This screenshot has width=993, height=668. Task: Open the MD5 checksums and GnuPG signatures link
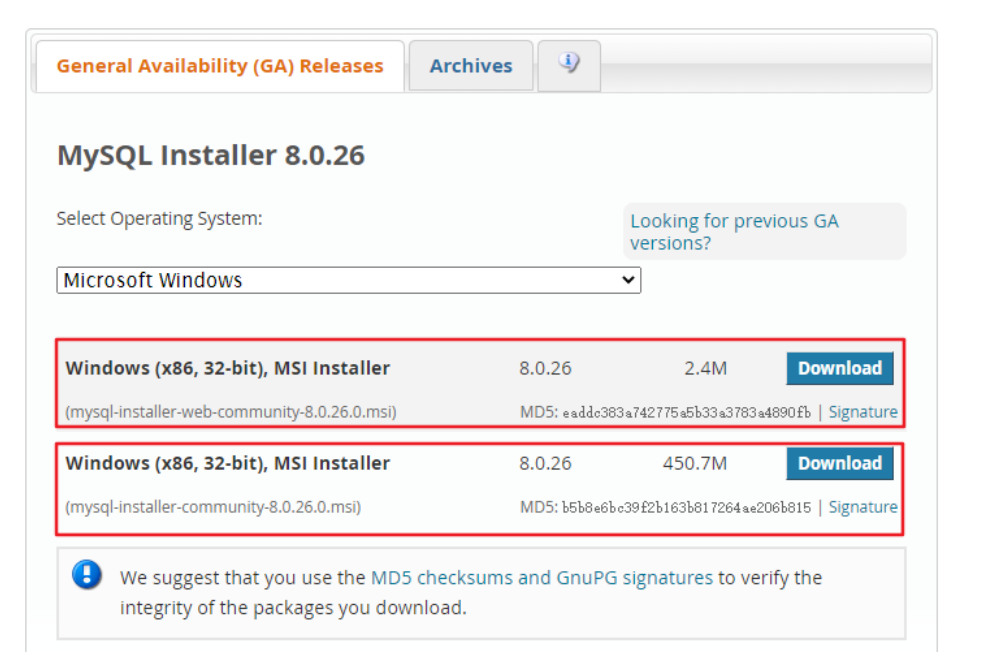[x=541, y=577]
